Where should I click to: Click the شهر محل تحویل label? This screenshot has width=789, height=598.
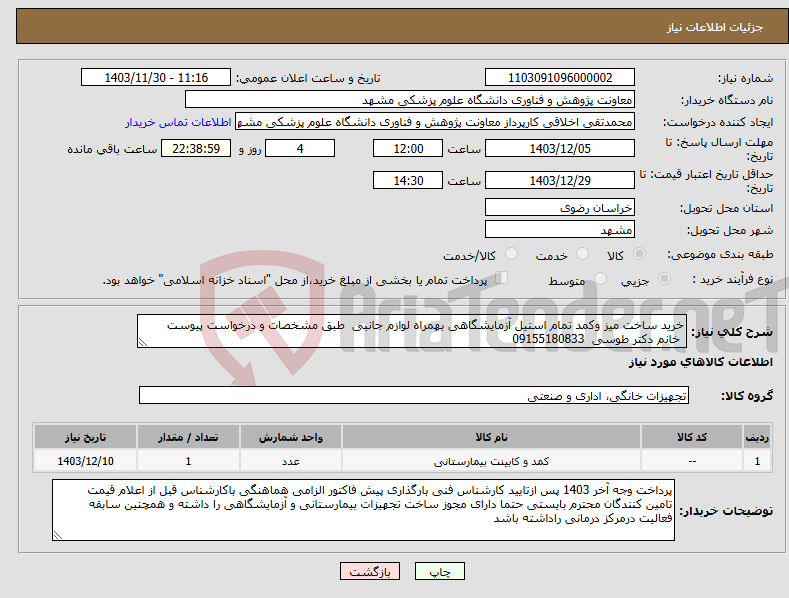pyautogui.click(x=730, y=231)
